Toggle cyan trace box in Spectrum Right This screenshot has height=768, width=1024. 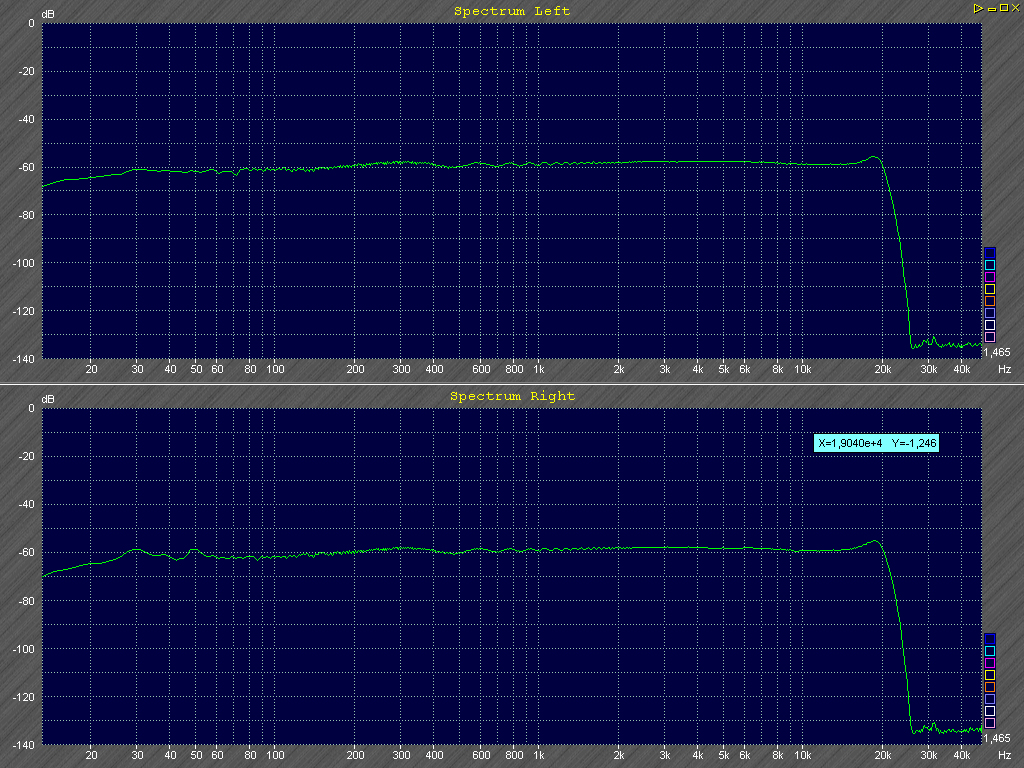click(x=990, y=651)
